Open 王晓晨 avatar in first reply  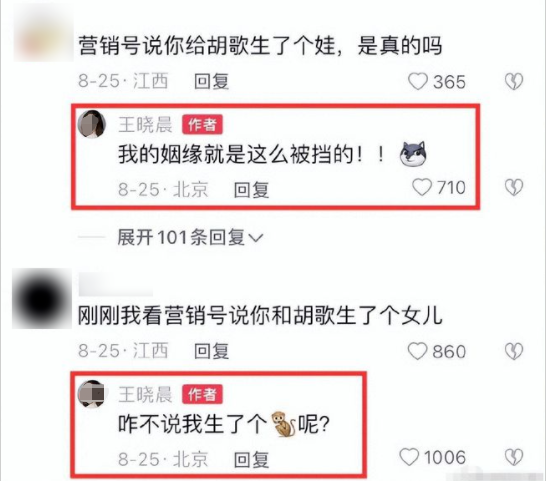click(91, 124)
